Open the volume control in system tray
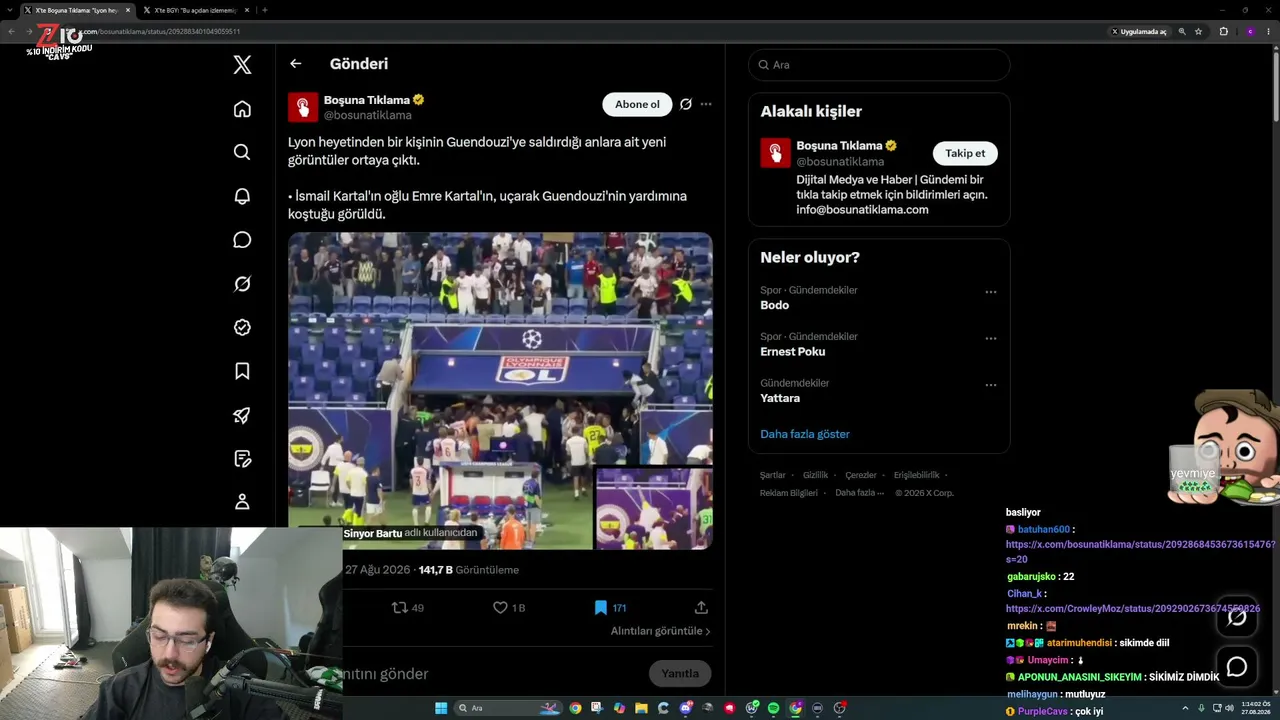The height and width of the screenshot is (720, 1280). [1229, 708]
